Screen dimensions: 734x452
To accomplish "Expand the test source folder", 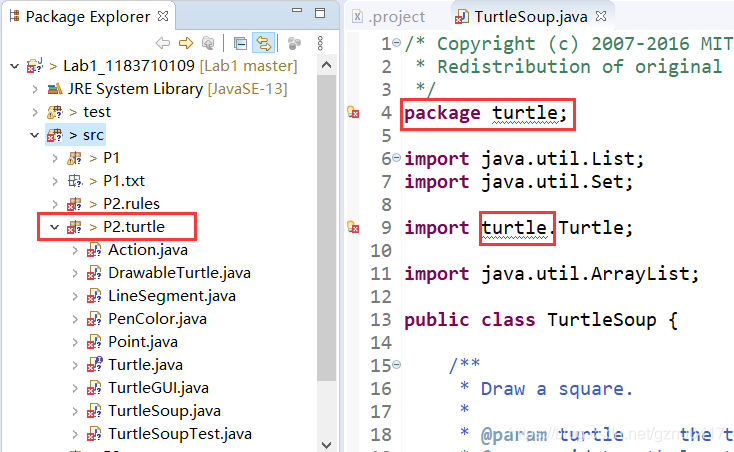I will tap(35, 112).
